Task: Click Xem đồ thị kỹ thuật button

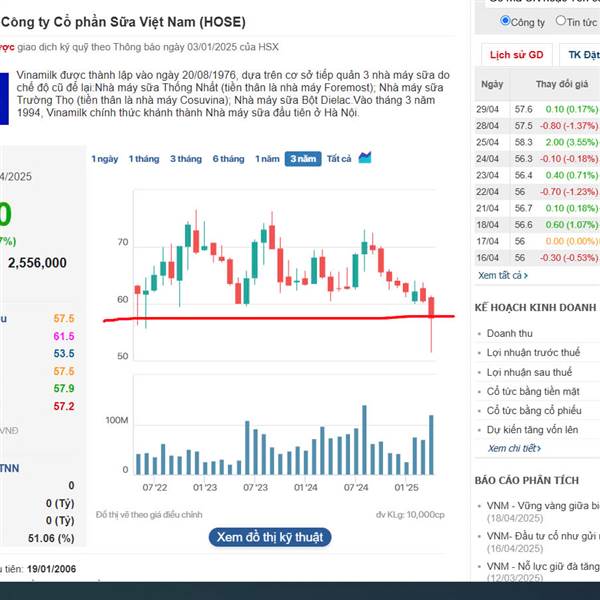Action: [x=270, y=537]
